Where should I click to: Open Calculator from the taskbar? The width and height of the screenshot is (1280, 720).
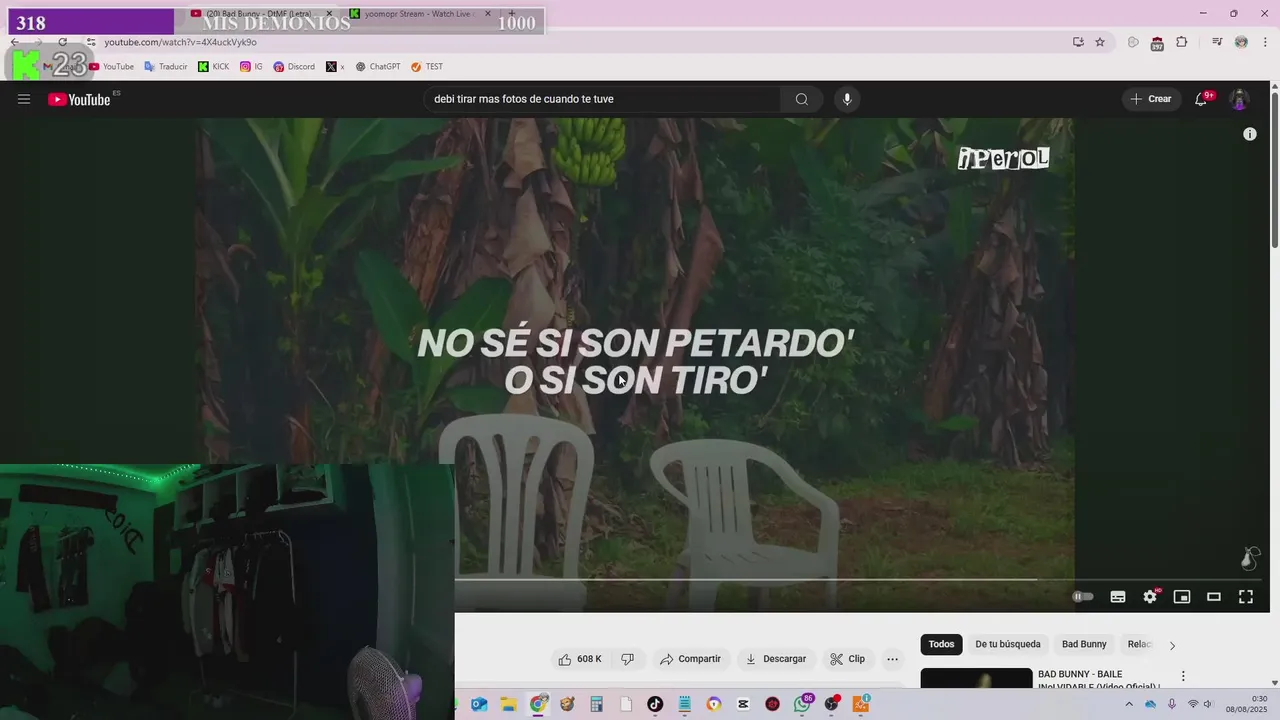596,704
